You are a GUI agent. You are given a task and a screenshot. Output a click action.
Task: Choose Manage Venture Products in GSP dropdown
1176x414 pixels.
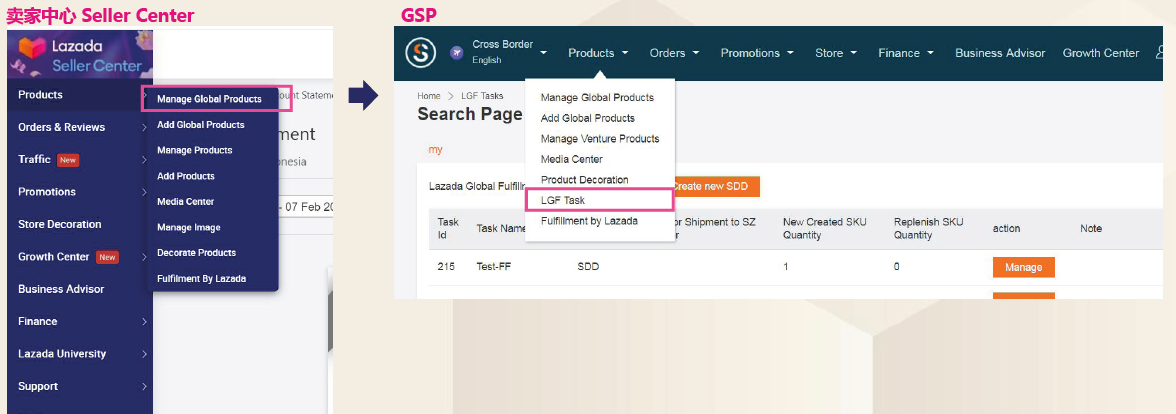600,139
